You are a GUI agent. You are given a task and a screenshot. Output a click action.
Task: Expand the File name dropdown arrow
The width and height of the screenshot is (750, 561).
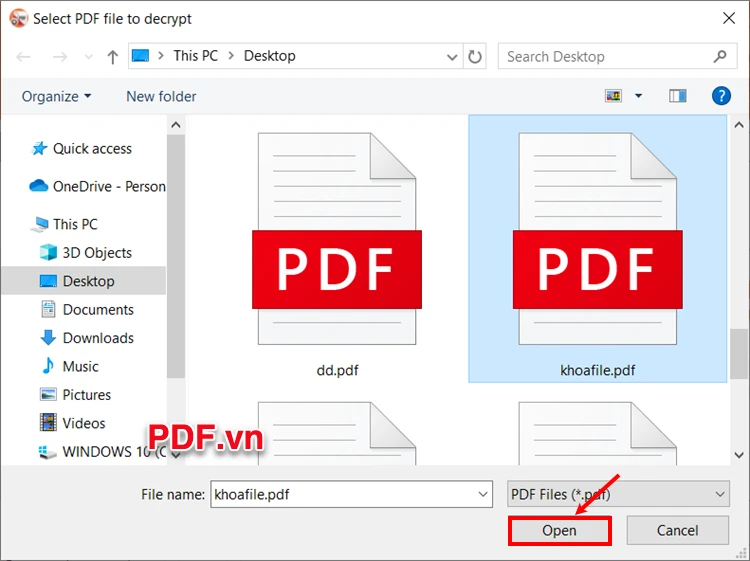pos(483,494)
